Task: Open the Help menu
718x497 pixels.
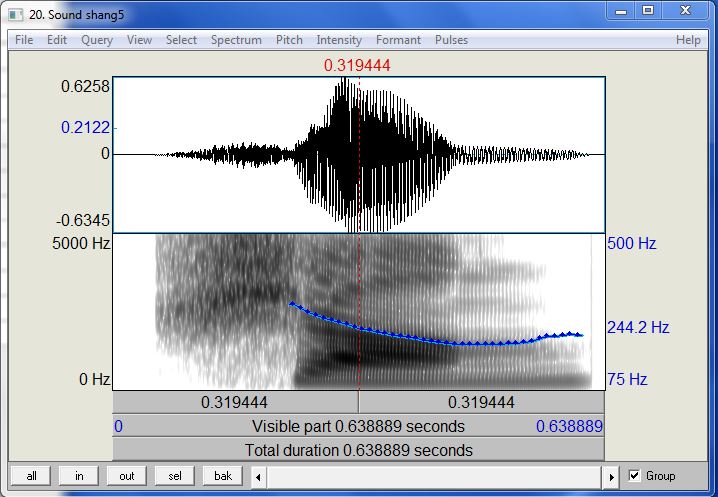Action: 688,40
